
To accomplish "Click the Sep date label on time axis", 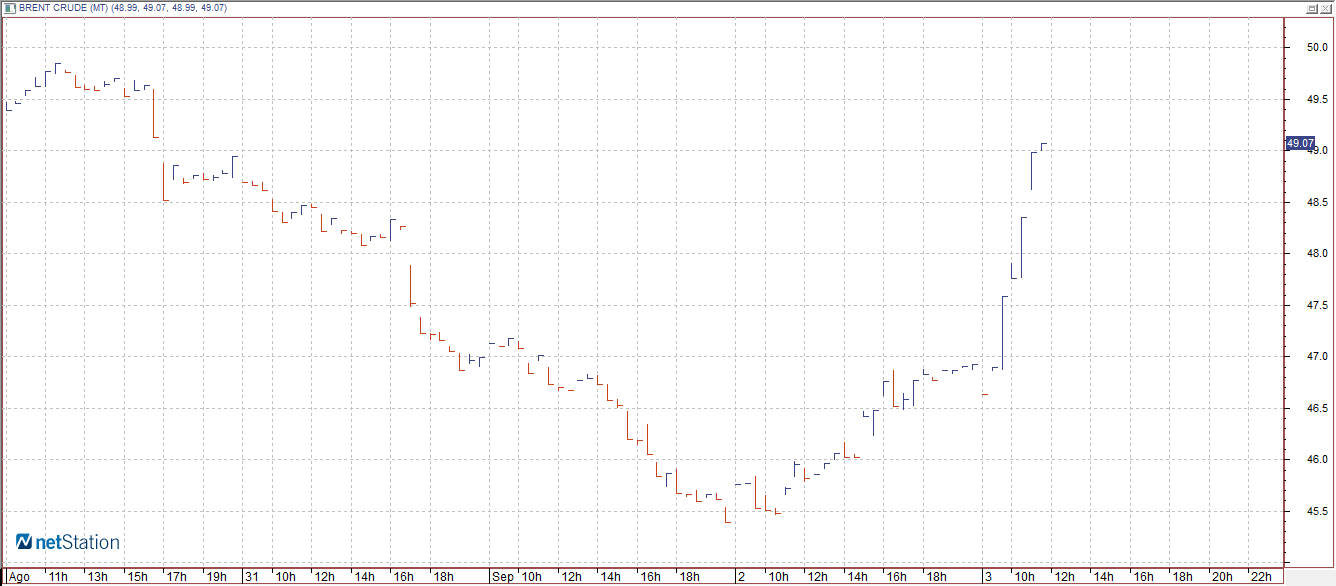I will pyautogui.click(x=503, y=577).
